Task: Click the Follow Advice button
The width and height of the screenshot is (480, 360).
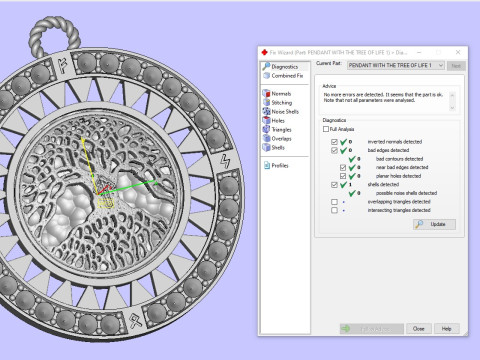Action: click(x=372, y=329)
